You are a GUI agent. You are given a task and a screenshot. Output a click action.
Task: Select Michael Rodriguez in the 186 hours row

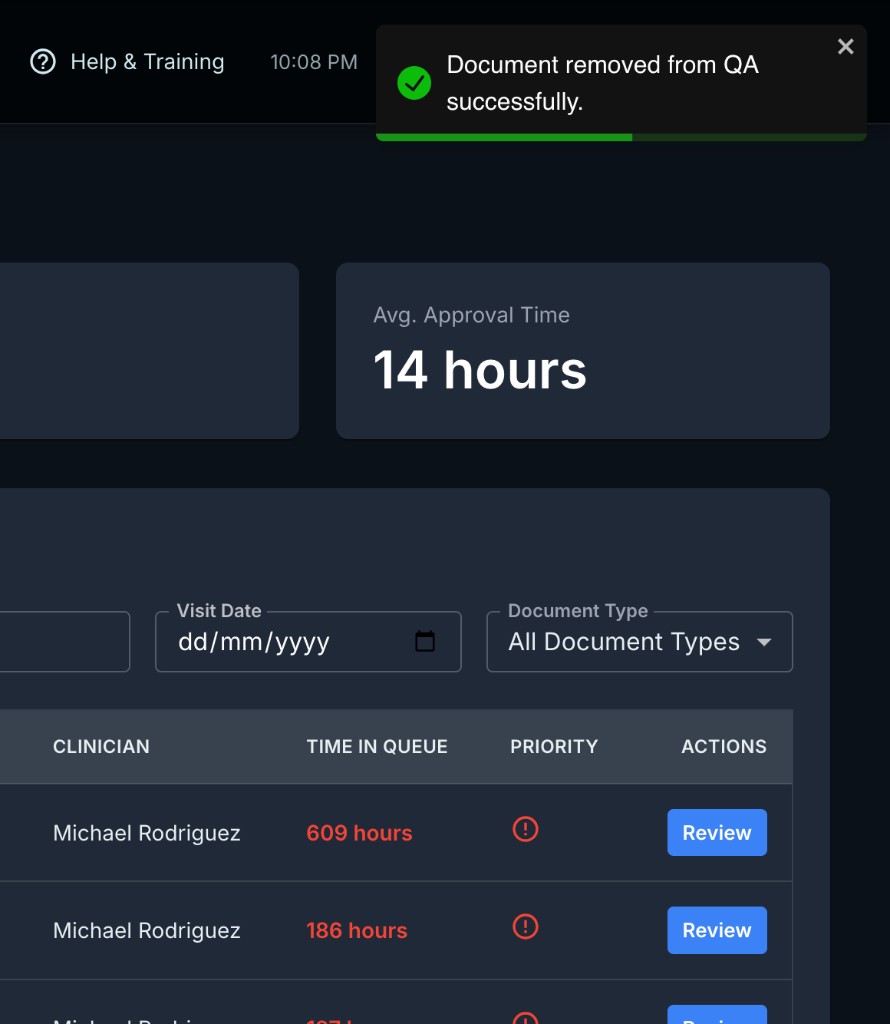tap(146, 931)
